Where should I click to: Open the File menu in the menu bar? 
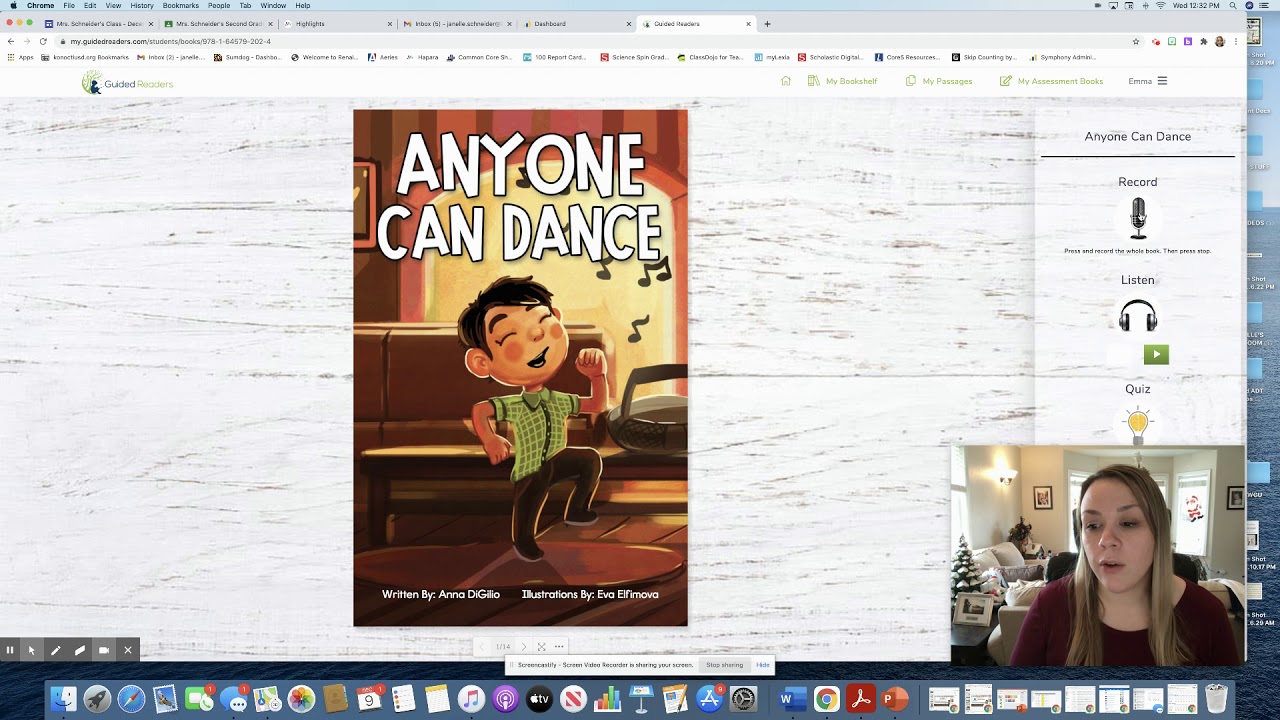(x=69, y=5)
